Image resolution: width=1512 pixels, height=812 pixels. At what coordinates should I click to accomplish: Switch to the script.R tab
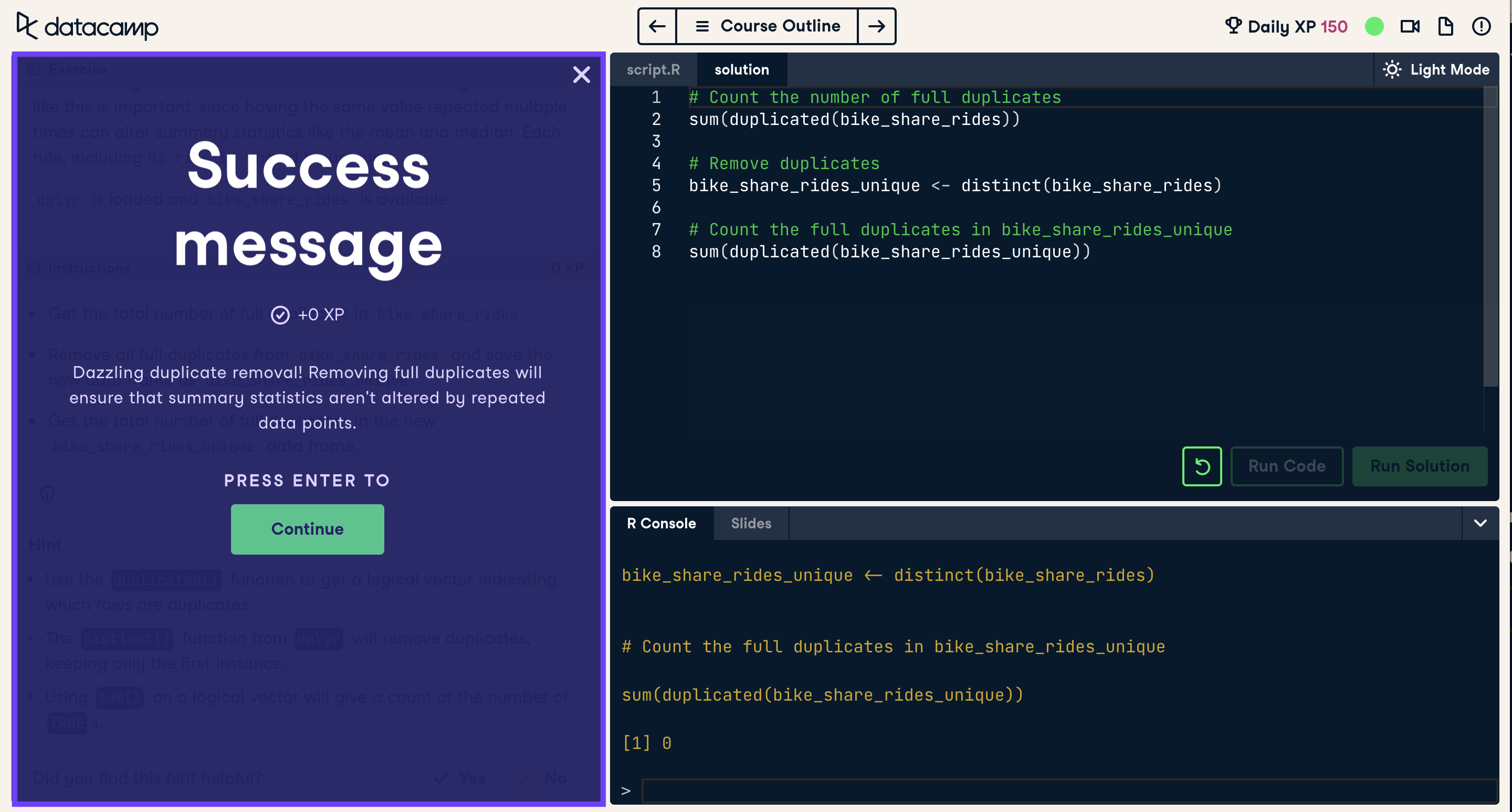(653, 70)
